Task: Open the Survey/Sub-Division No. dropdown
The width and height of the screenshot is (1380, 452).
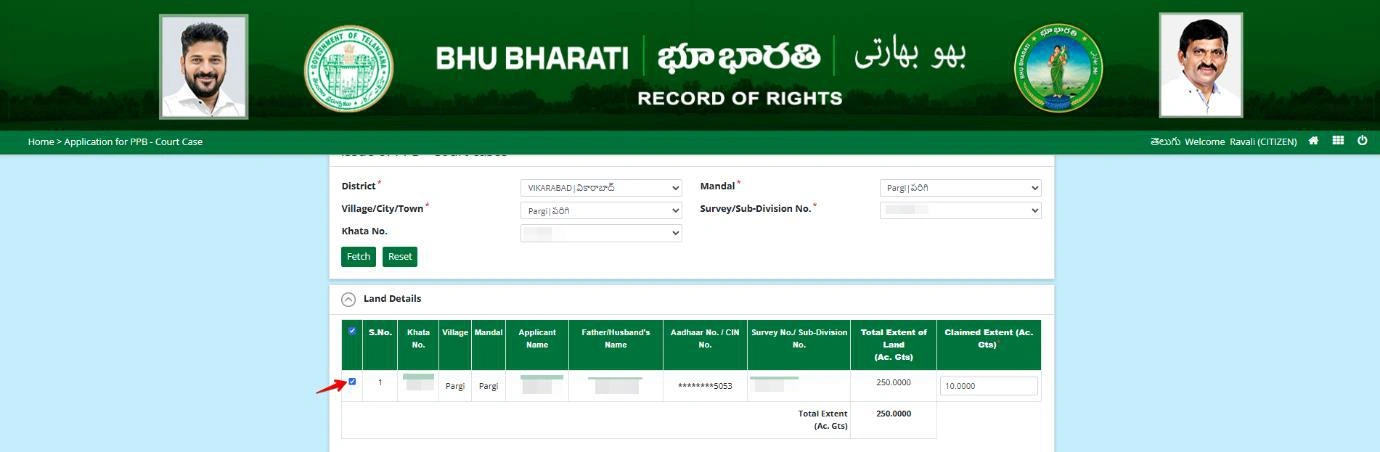Action: [x=961, y=211]
